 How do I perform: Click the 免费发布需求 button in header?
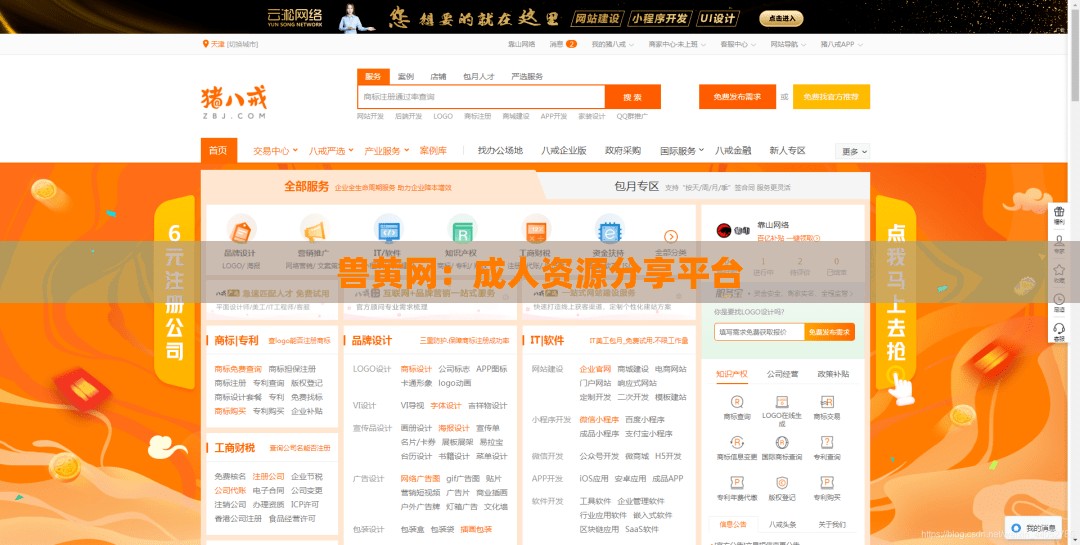point(737,97)
